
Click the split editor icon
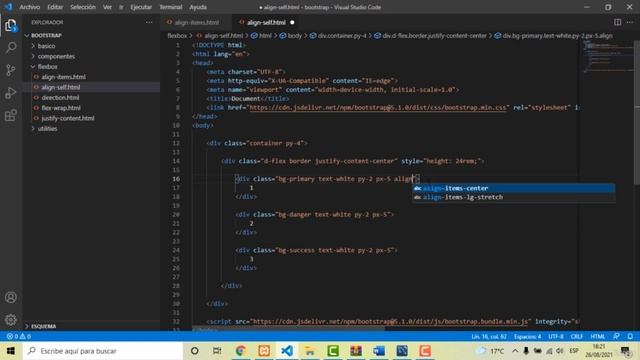(618, 22)
